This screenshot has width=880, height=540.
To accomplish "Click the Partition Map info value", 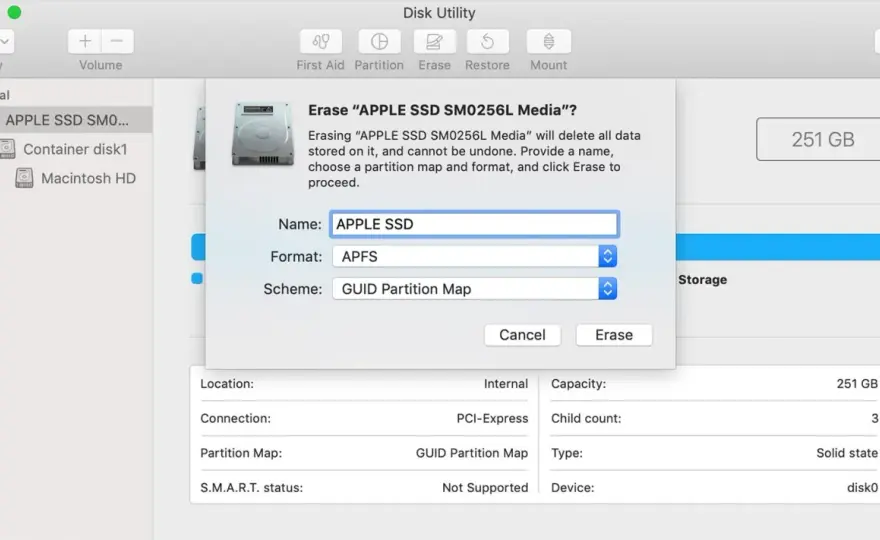I will click(x=471, y=453).
